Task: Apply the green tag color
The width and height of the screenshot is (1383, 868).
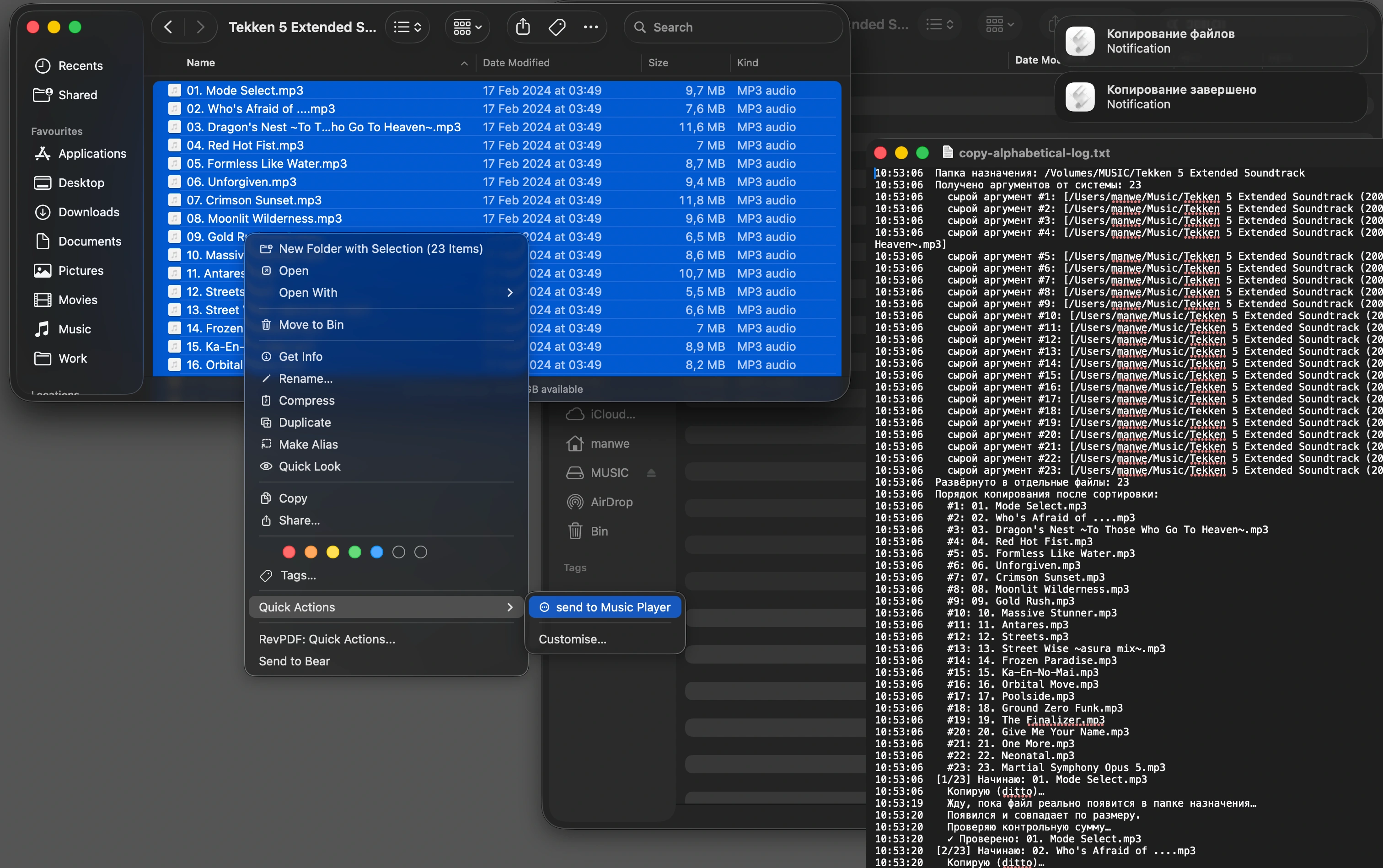Action: tap(355, 552)
